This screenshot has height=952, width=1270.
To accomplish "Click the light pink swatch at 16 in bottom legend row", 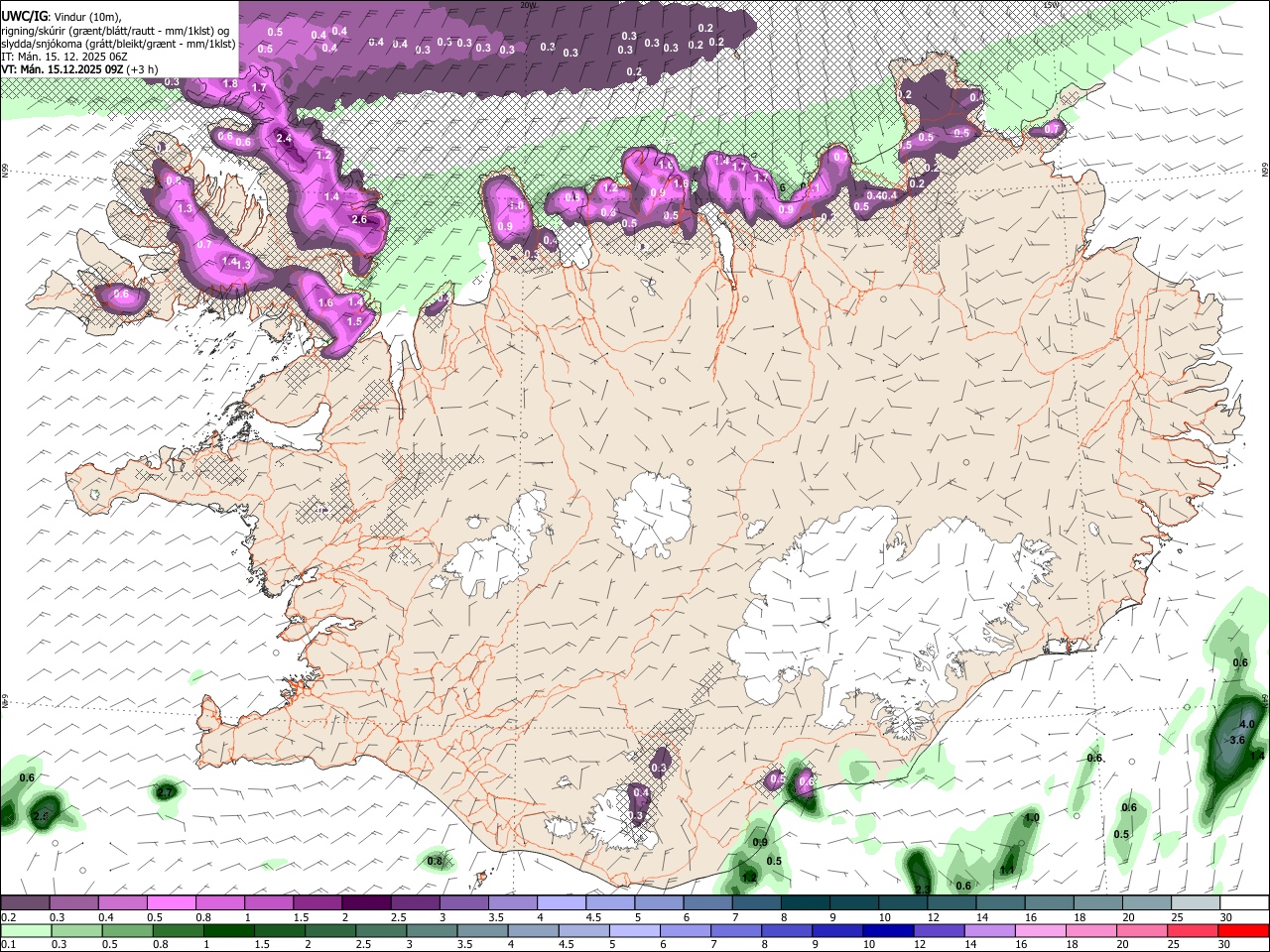I will point(1040,930).
